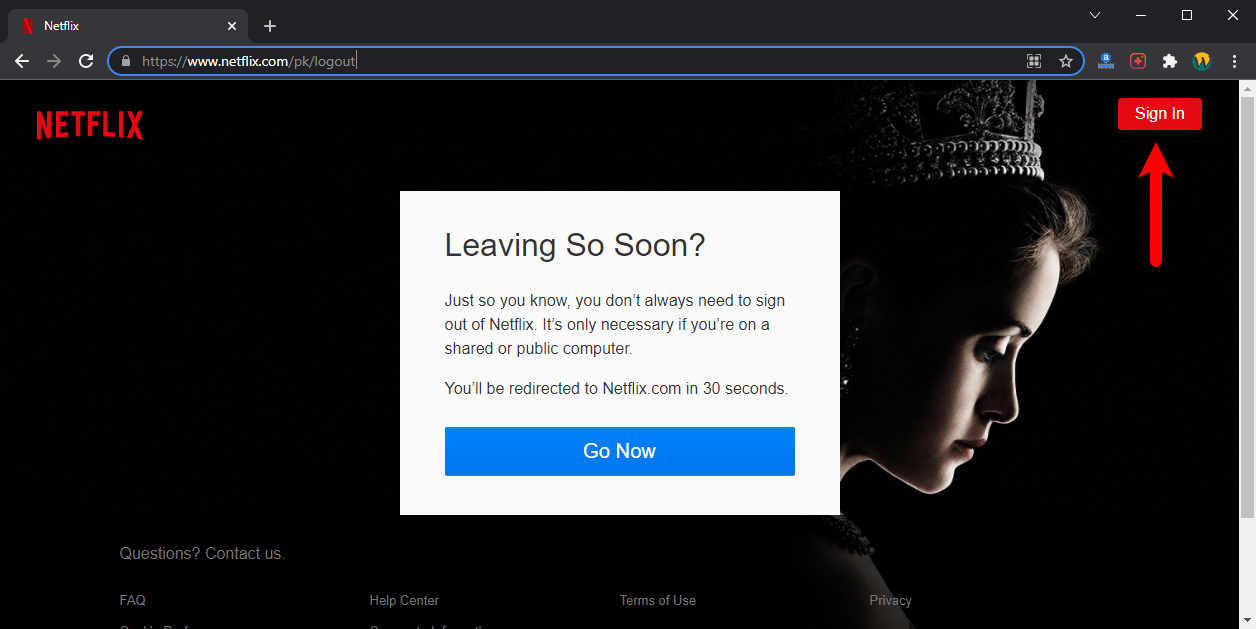The height and width of the screenshot is (629, 1256).
Task: Click the Go Now button
Action: click(x=619, y=451)
